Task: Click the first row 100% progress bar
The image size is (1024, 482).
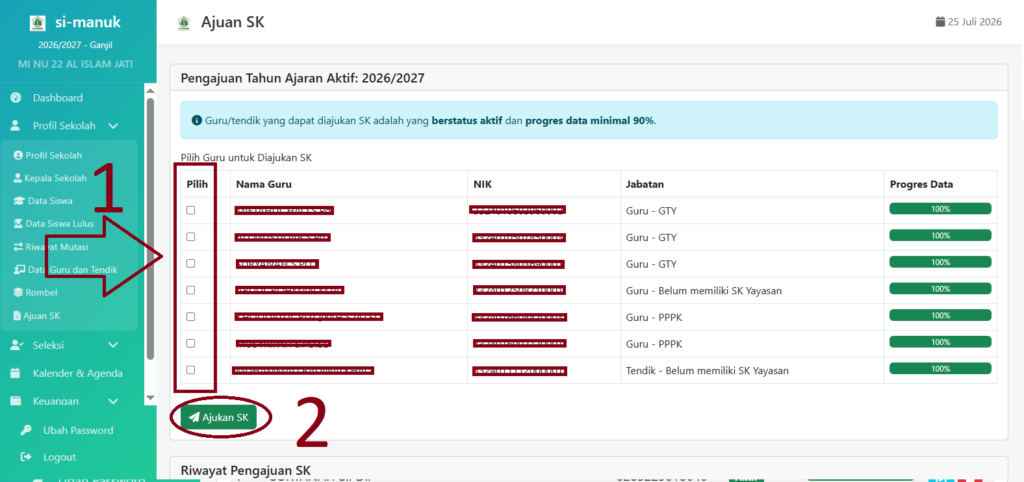Action: tap(940, 209)
